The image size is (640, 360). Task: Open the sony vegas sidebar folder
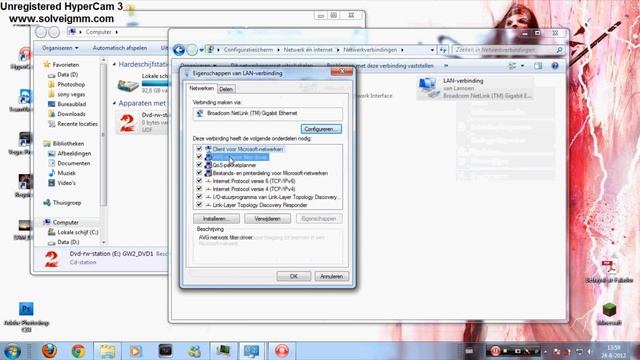pyautogui.click(x=71, y=94)
